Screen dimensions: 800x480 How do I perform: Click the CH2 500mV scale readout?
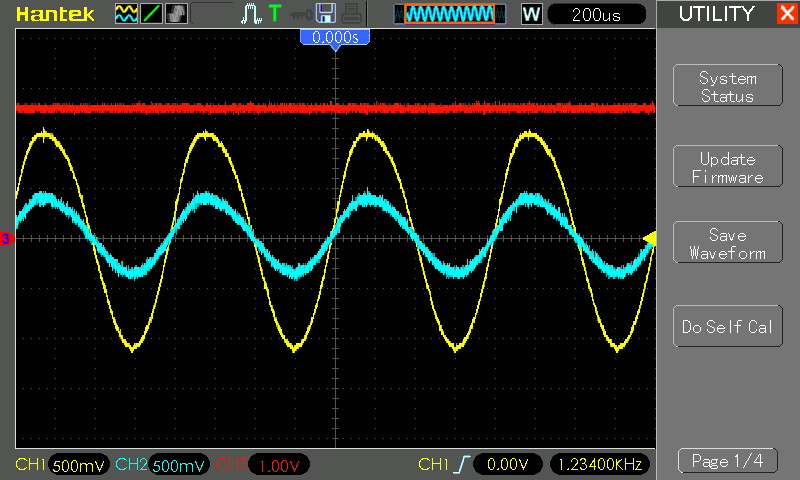(x=178, y=465)
